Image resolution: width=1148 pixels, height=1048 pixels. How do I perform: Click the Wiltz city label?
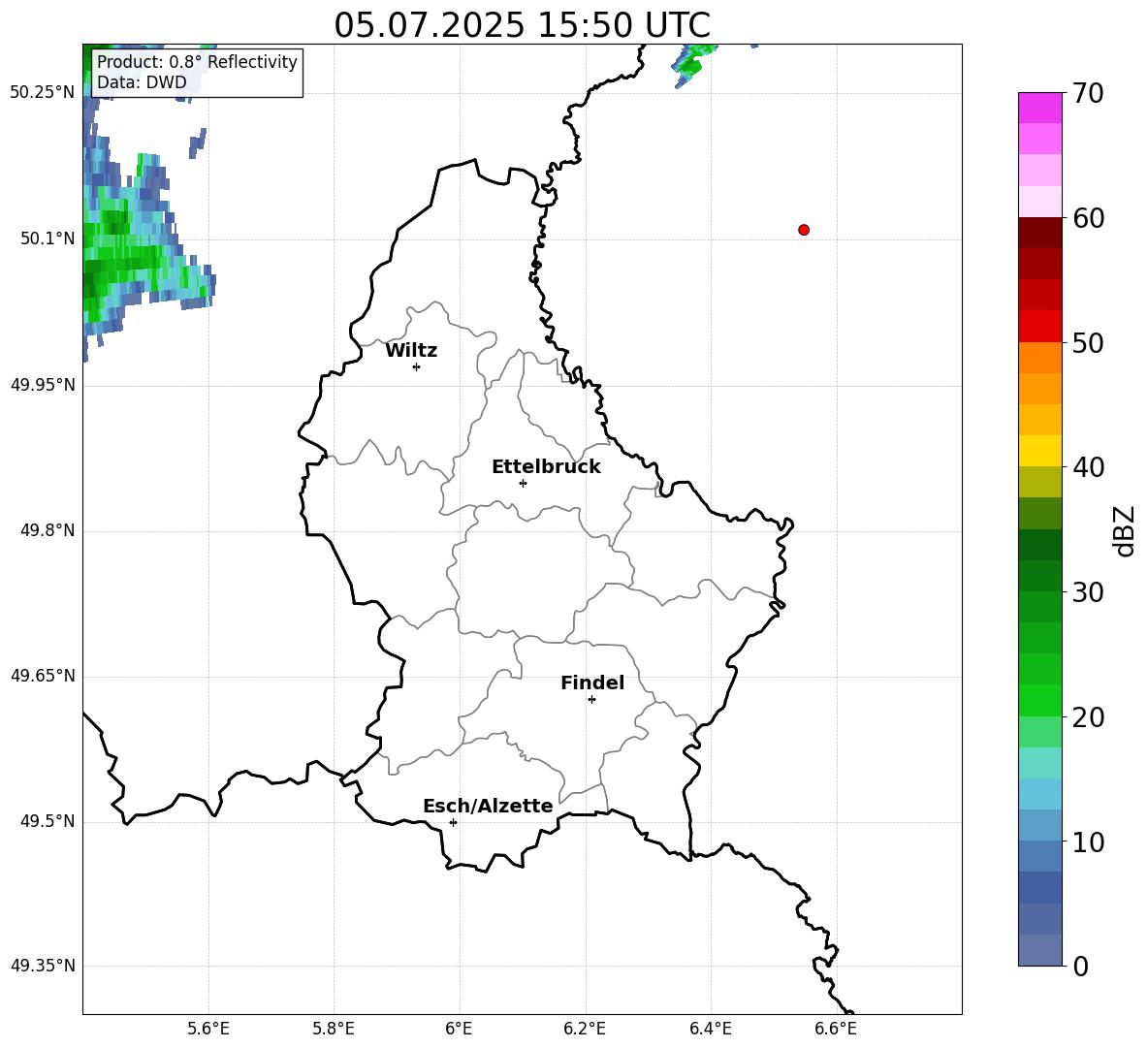[411, 351]
